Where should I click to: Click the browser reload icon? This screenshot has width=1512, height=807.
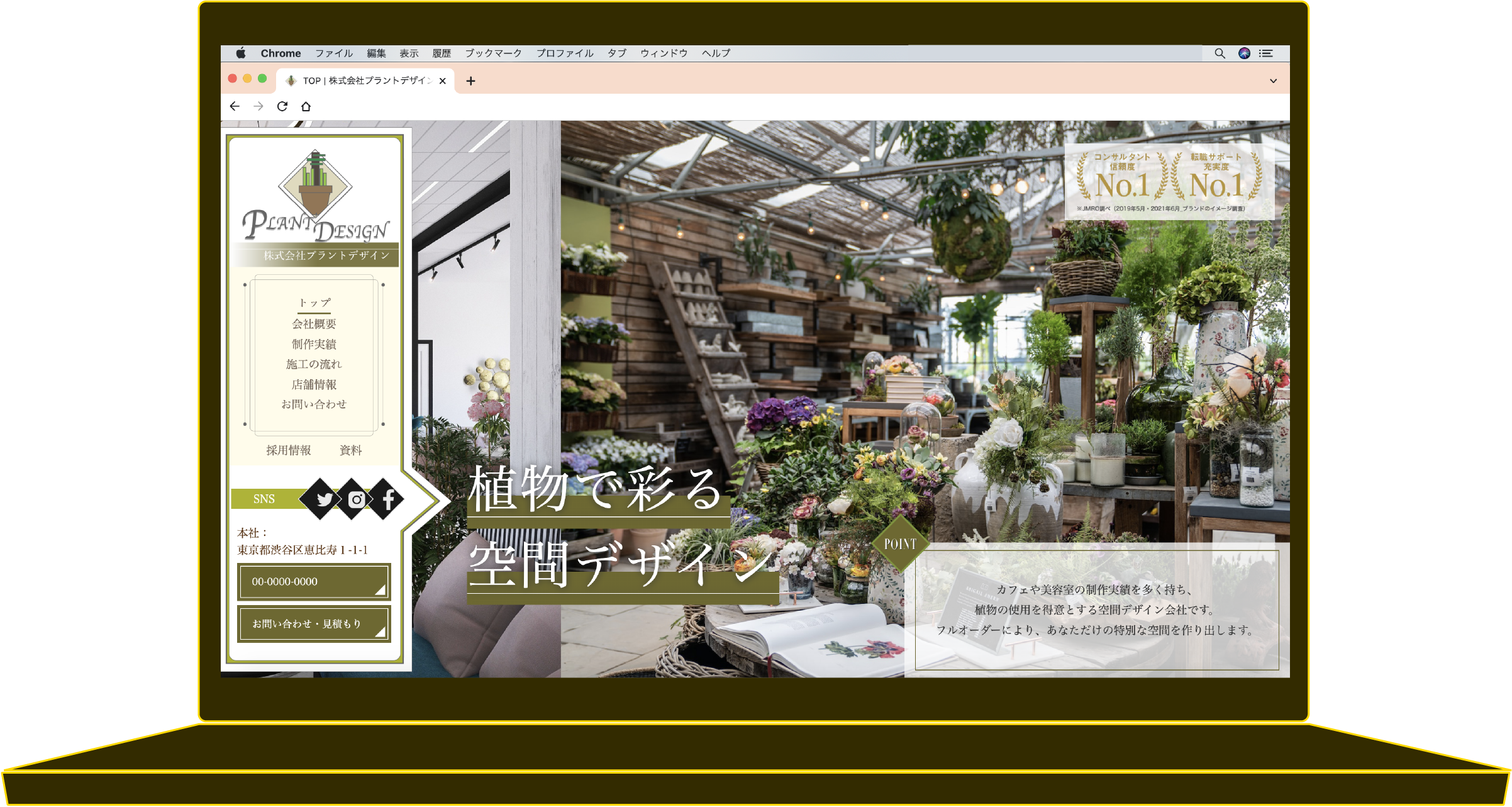coord(282,106)
